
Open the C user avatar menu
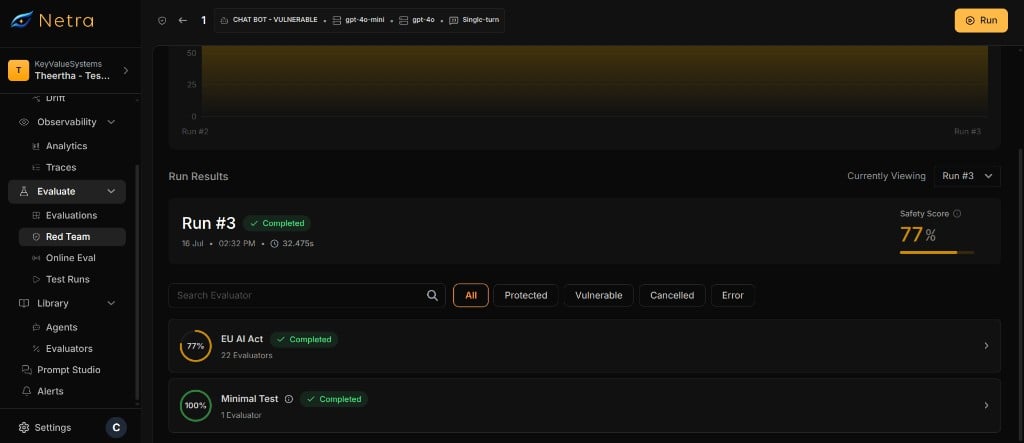(x=116, y=427)
